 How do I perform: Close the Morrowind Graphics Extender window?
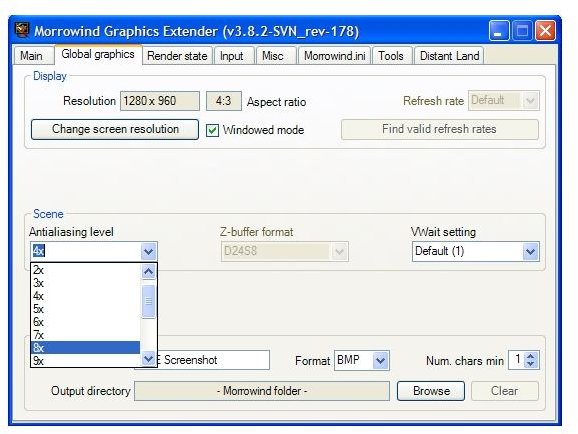click(x=546, y=31)
